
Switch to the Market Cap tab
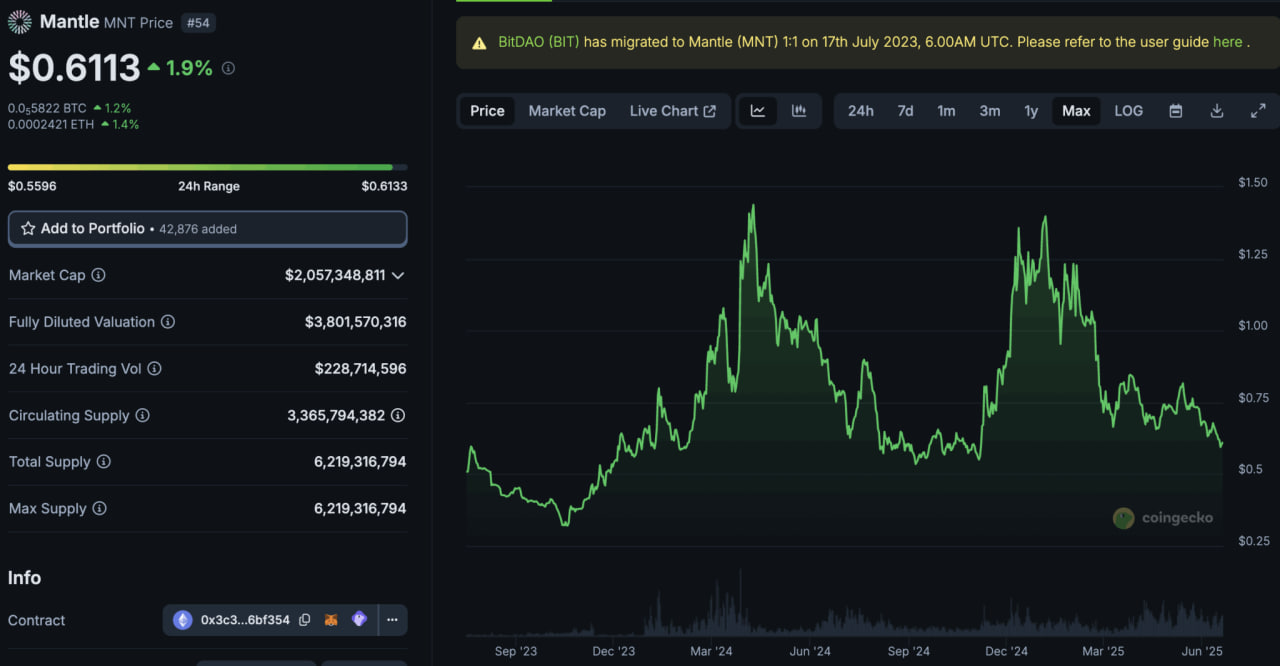coord(567,111)
